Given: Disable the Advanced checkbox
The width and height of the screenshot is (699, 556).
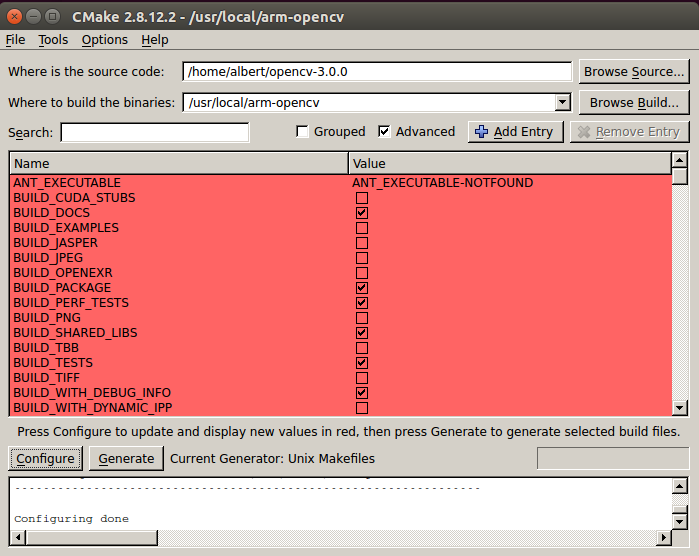Looking at the screenshot, I should click(x=384, y=132).
